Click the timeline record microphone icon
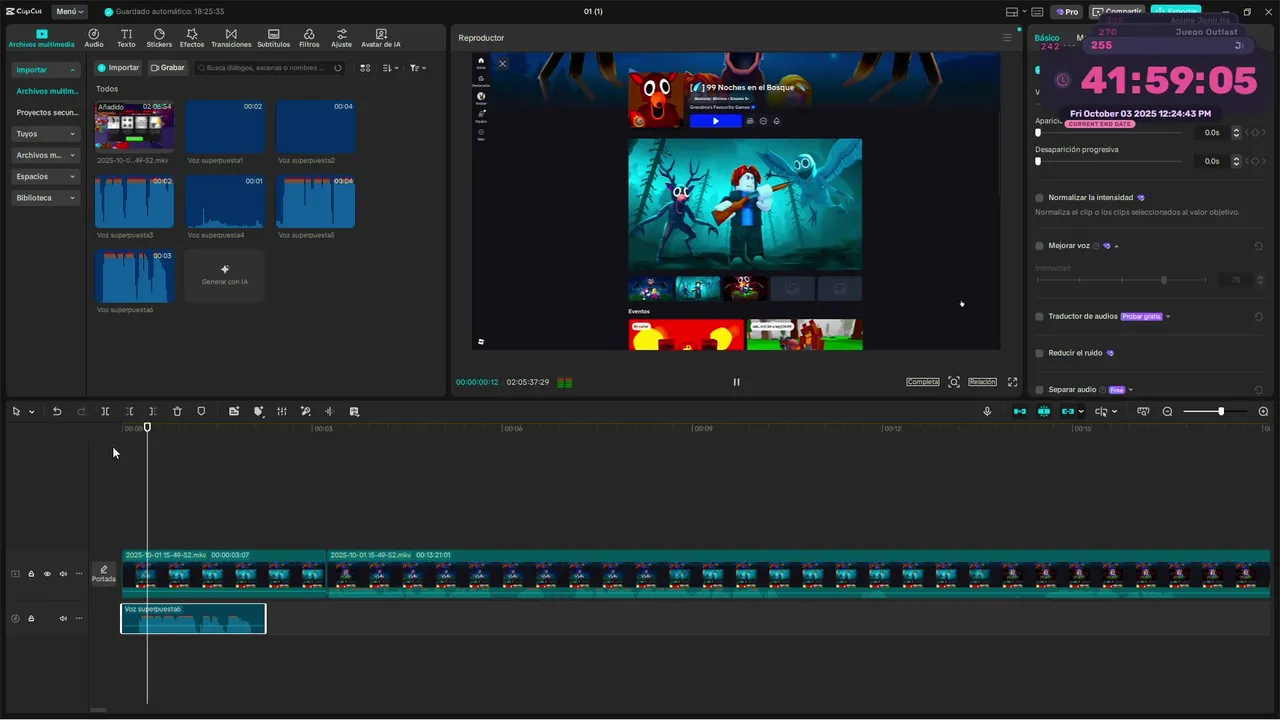The image size is (1280, 720). point(987,411)
